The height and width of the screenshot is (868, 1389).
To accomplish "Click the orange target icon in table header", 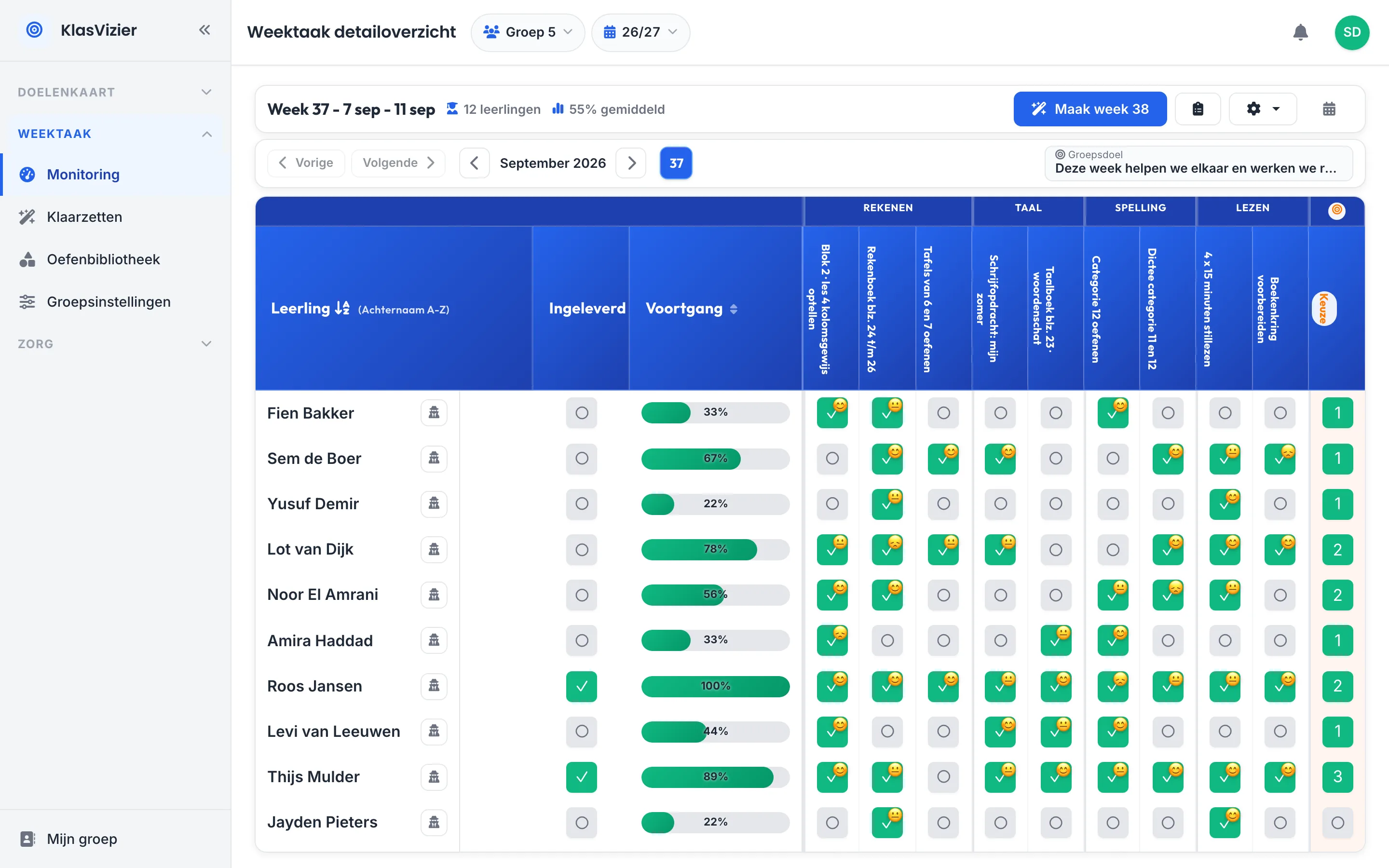I will 1337,210.
